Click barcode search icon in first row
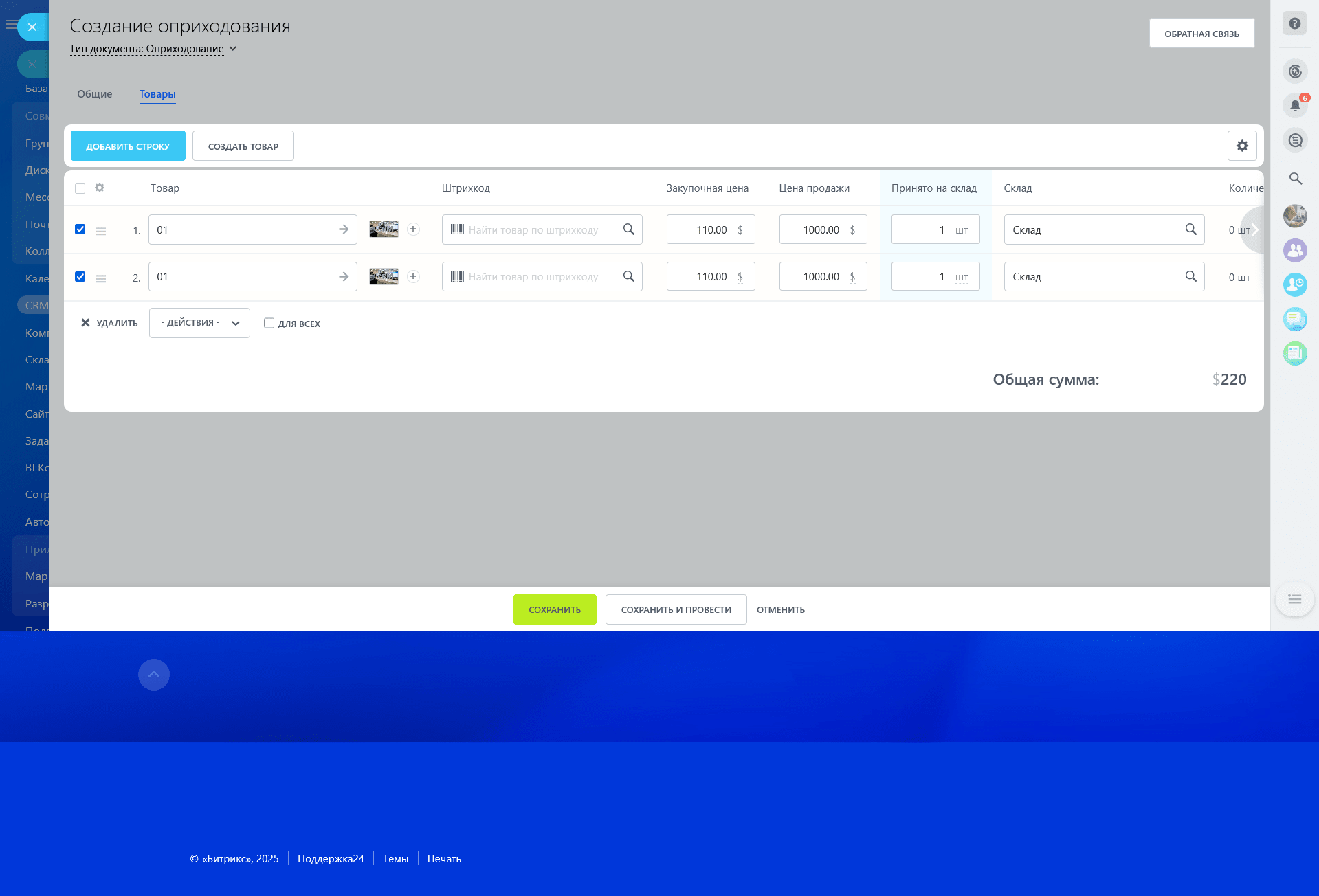1319x896 pixels. tap(628, 229)
